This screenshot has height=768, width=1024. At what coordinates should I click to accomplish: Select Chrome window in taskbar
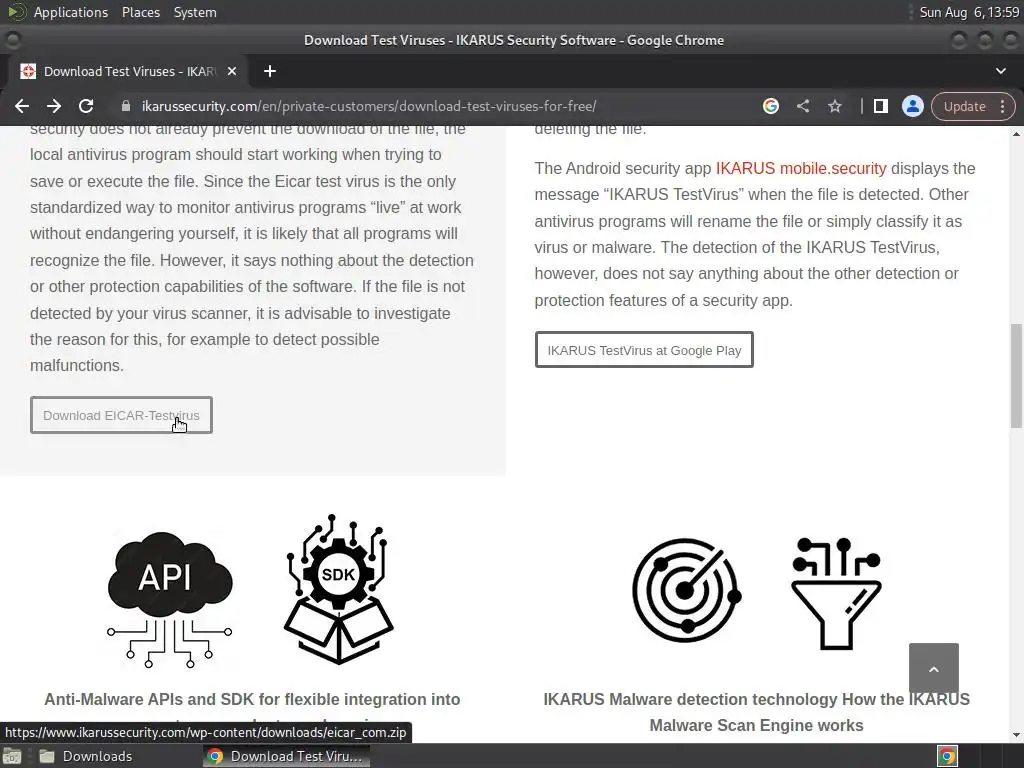point(286,756)
